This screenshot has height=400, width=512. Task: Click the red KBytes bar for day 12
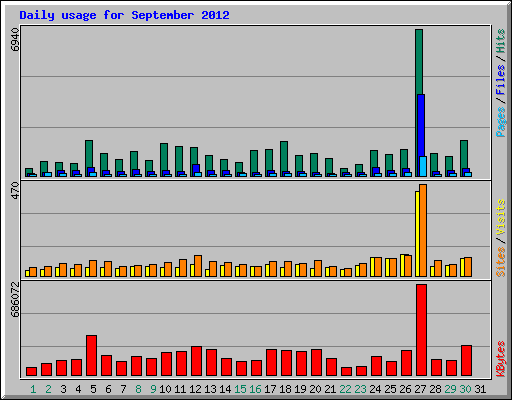[196, 361]
